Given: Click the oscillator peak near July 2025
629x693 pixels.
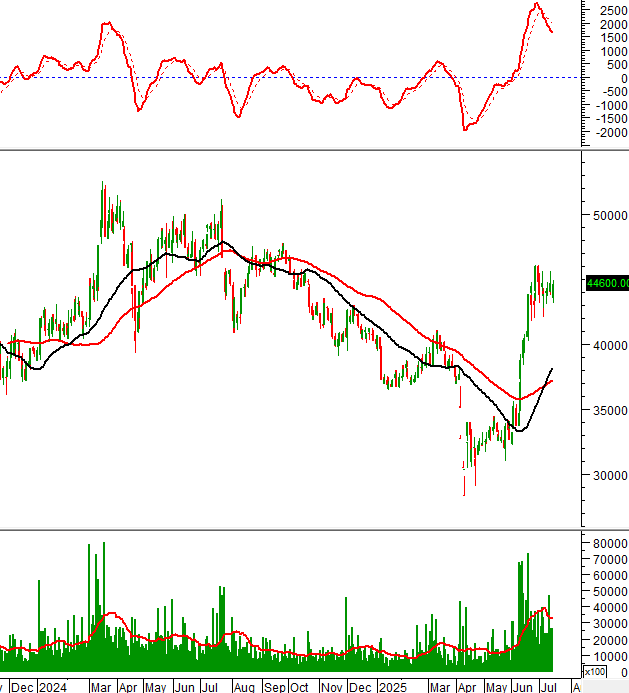Looking at the screenshot, I should pyautogui.click(x=536, y=5).
